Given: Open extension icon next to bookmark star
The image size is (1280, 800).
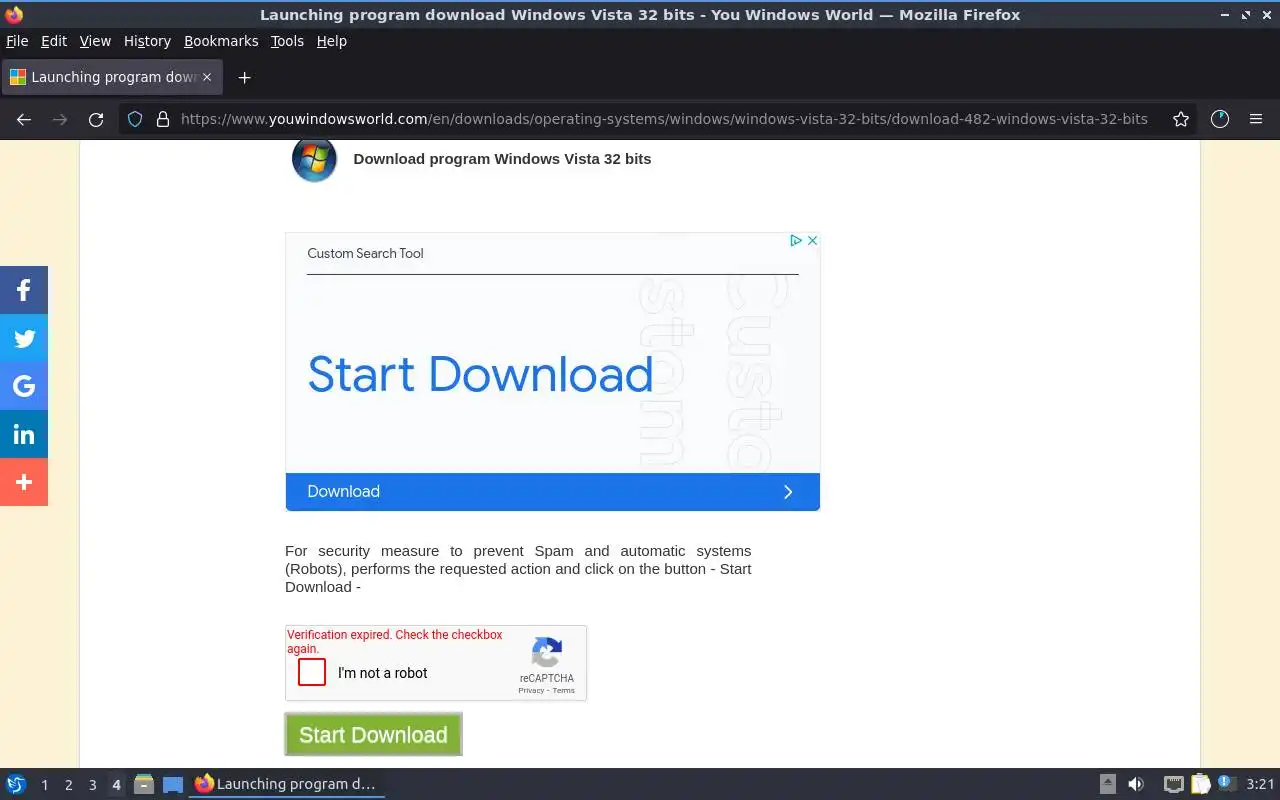Looking at the screenshot, I should [x=1219, y=119].
